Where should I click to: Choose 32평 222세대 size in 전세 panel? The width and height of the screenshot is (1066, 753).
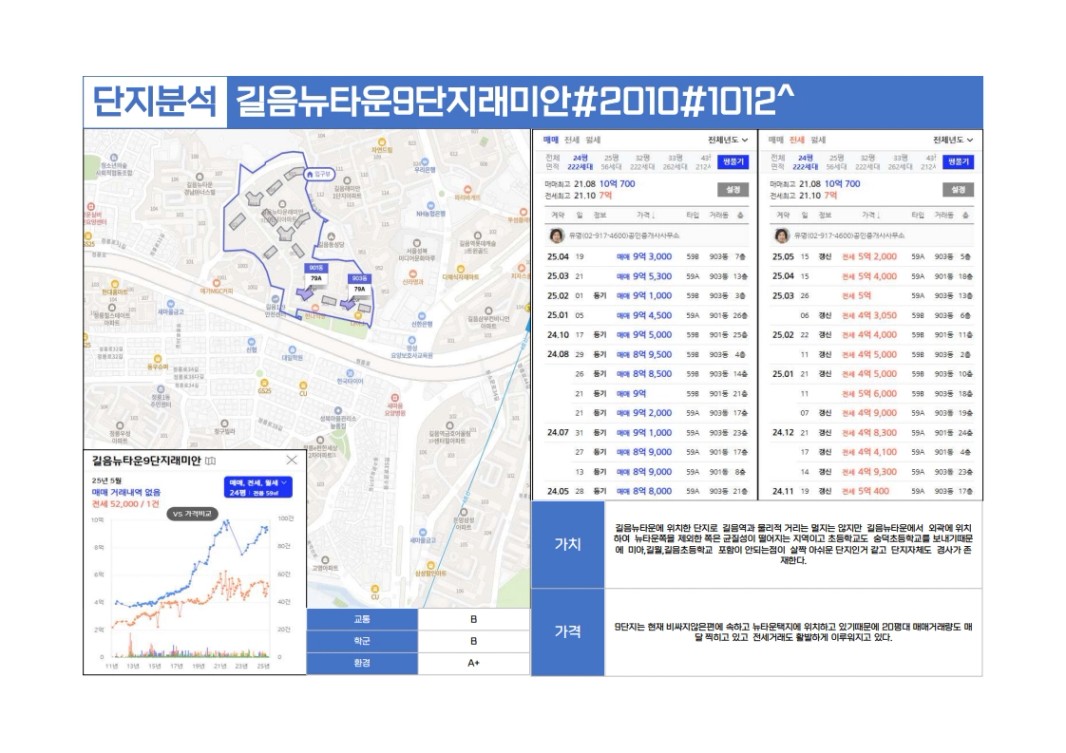pyautogui.click(x=867, y=162)
